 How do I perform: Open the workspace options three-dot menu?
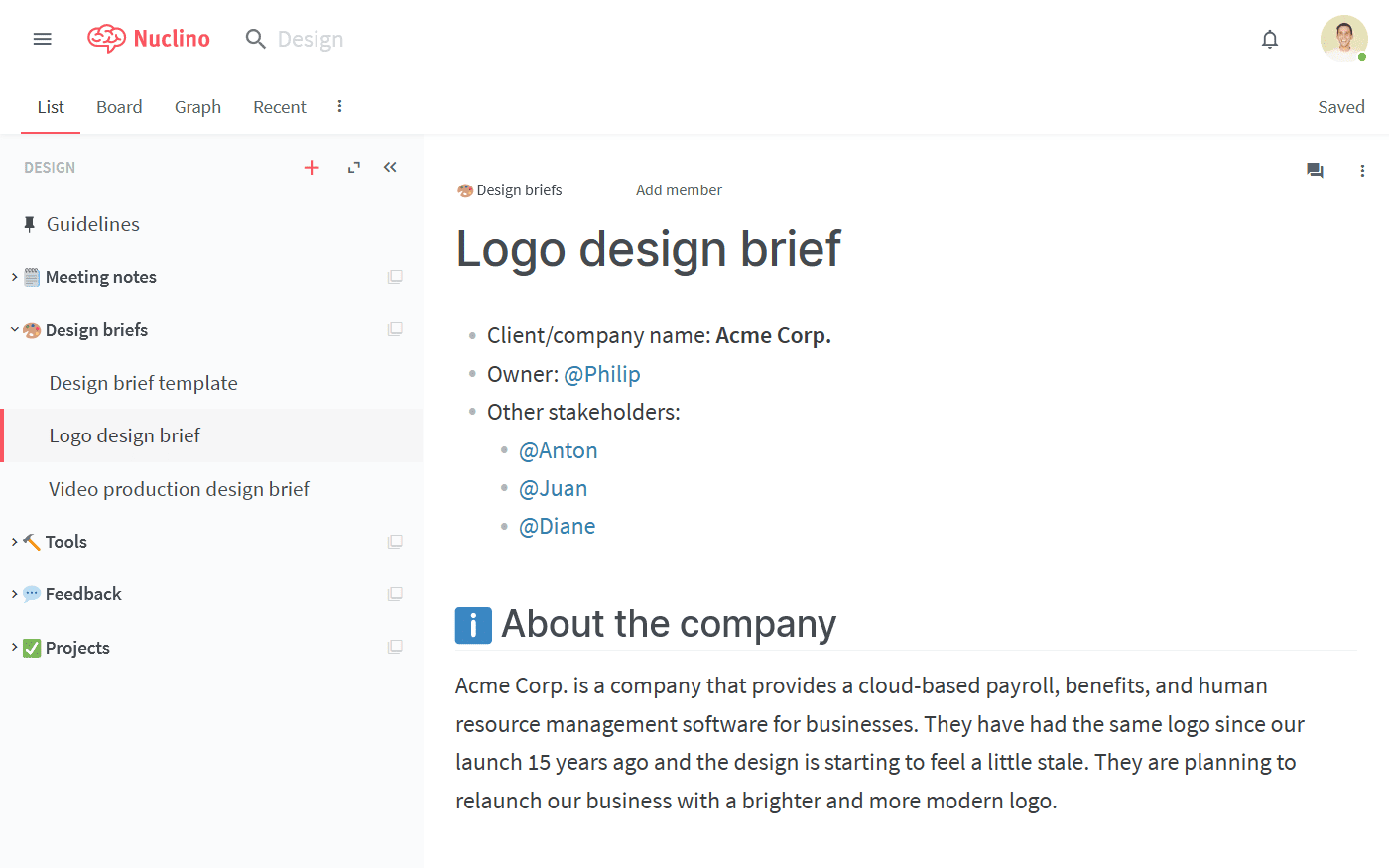tap(340, 106)
